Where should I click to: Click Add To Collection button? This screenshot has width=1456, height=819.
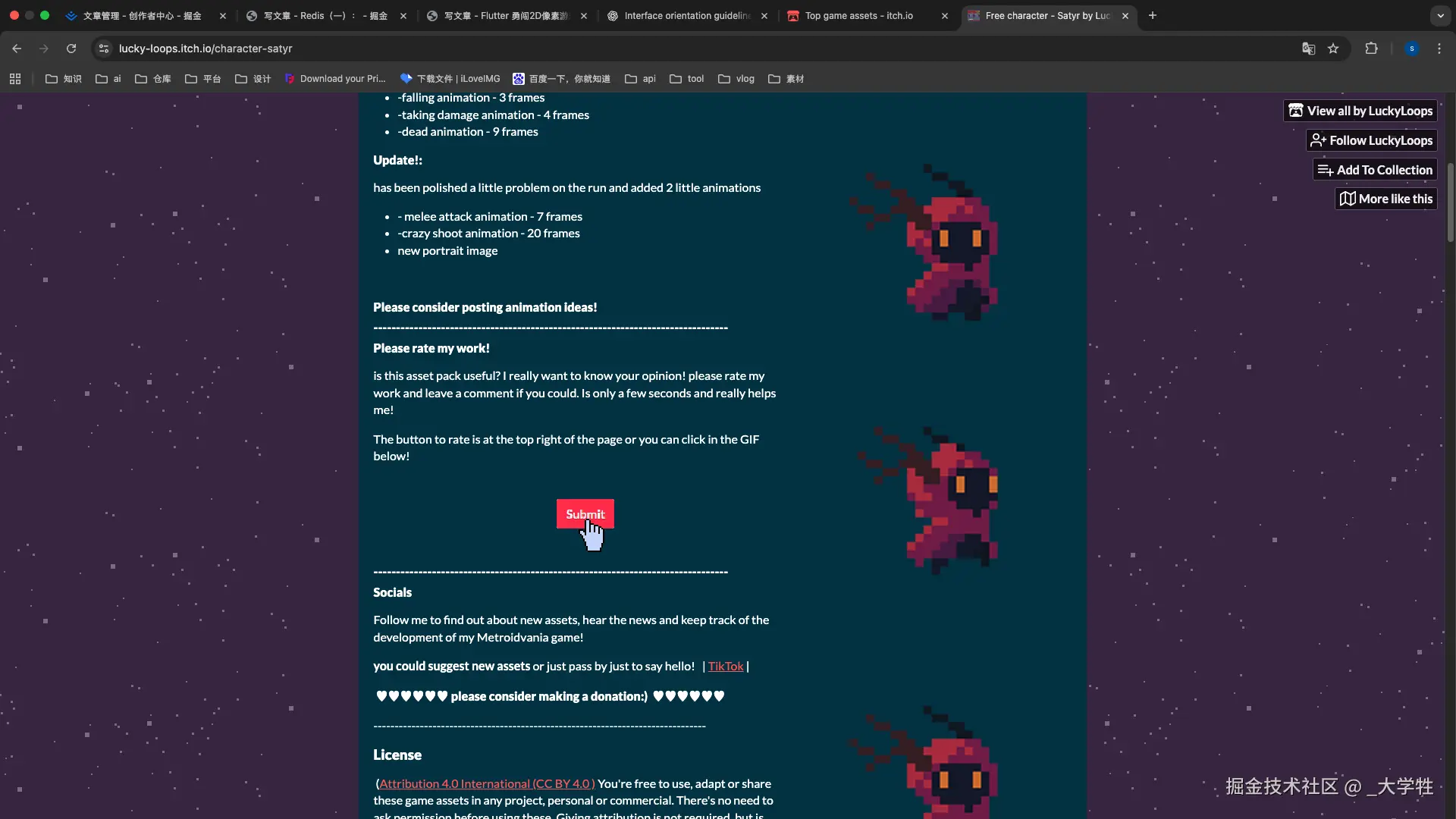click(1375, 170)
